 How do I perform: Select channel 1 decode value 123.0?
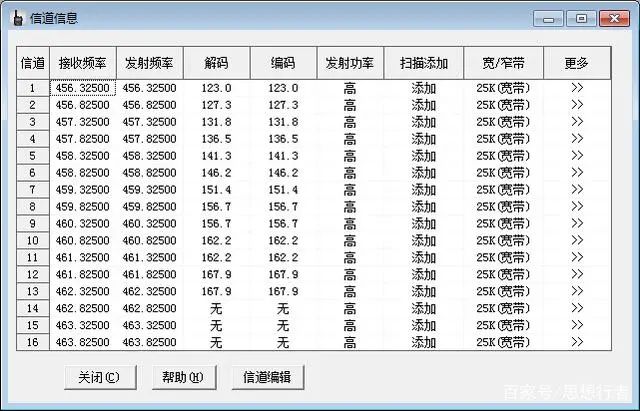[x=217, y=88]
